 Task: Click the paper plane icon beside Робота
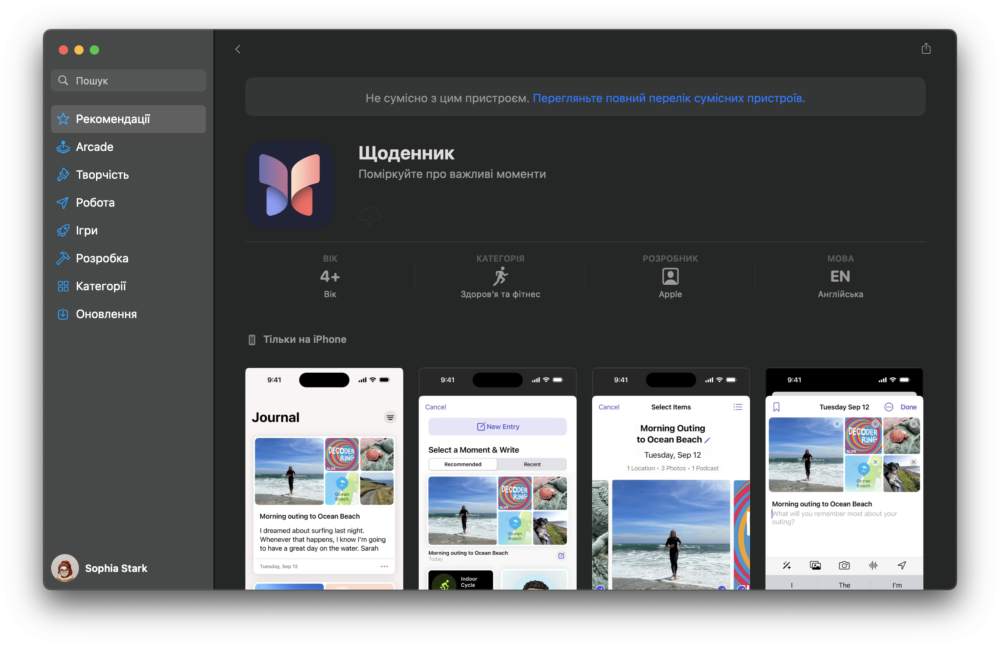coord(63,203)
